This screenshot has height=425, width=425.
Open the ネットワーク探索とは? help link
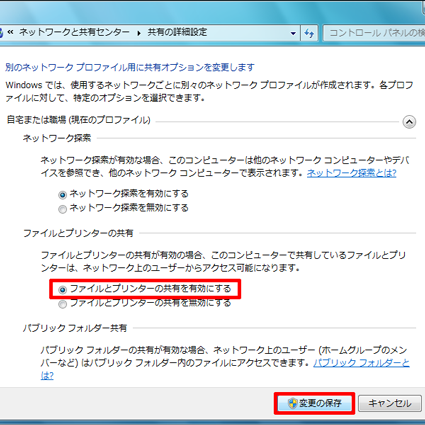(351, 173)
